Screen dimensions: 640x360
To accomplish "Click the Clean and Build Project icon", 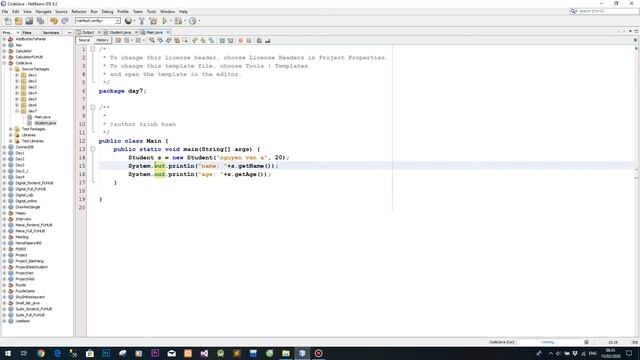I will pos(153,21).
